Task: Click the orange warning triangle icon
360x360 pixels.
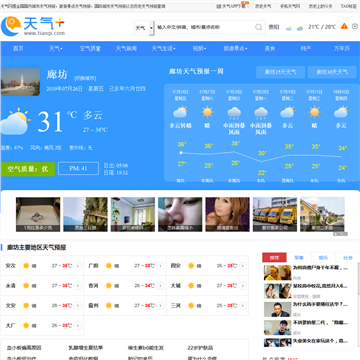Action: [344, 26]
